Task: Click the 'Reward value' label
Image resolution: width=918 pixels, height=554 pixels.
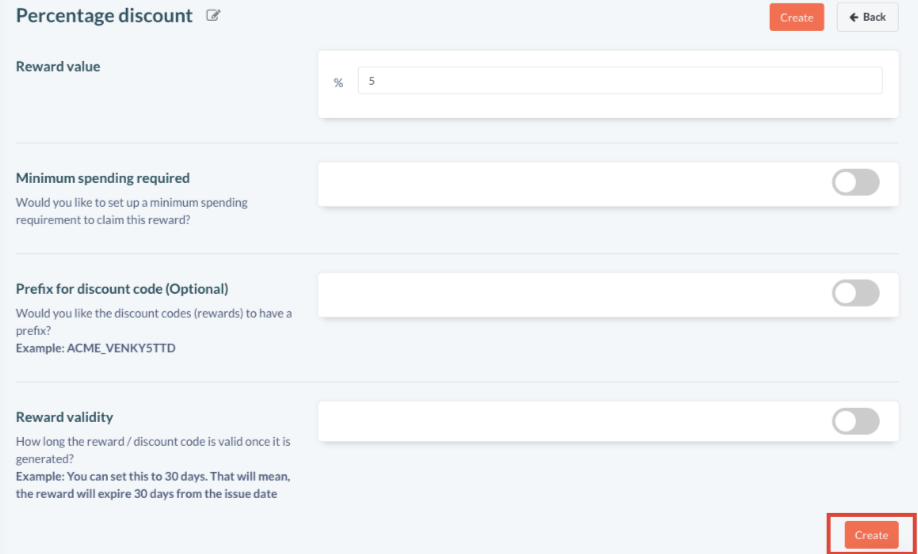Action: [x=58, y=67]
